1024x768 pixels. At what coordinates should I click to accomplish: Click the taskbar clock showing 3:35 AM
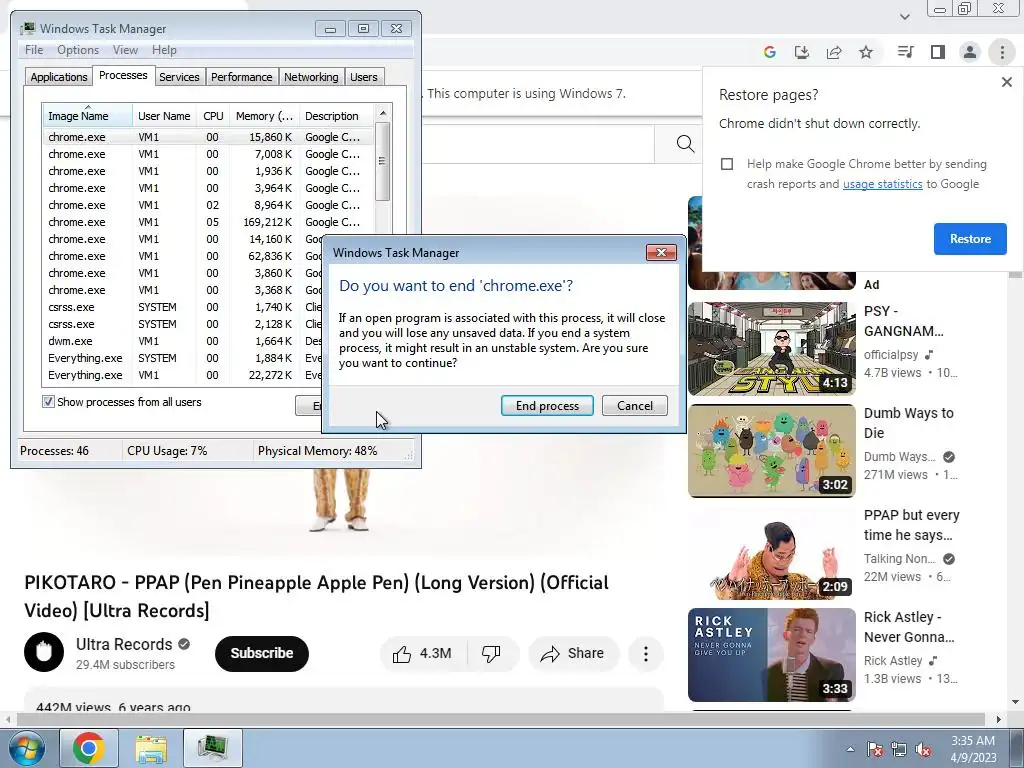point(972,749)
